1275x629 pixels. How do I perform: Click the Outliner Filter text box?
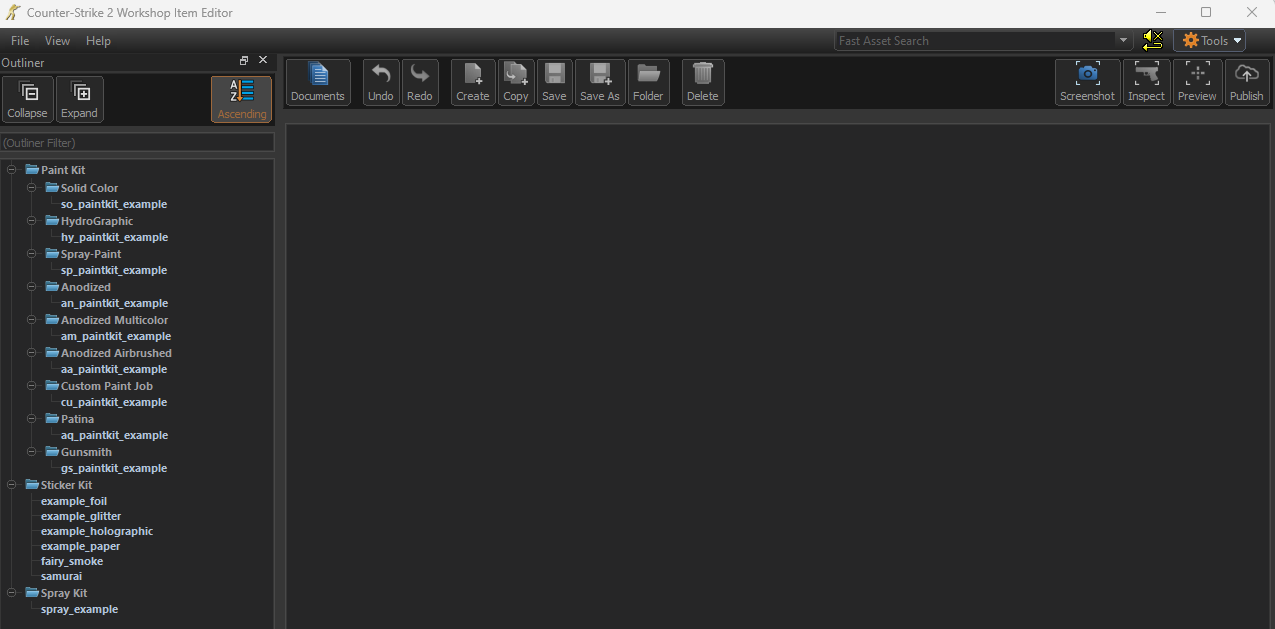137,143
